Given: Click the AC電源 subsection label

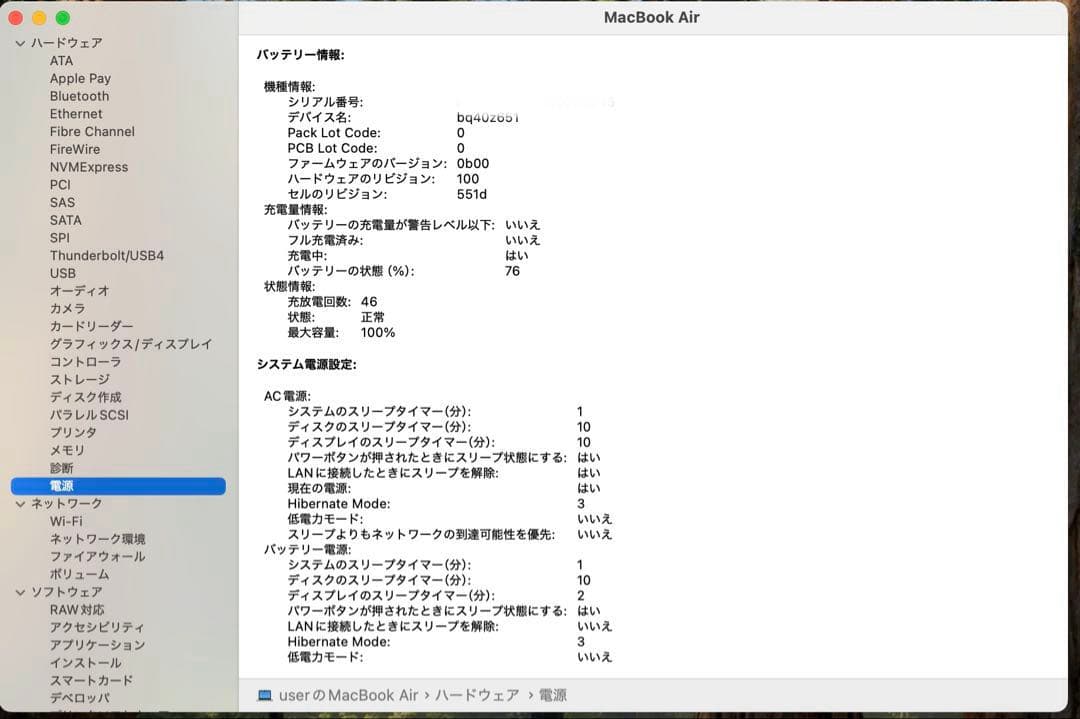Looking at the screenshot, I should pyautogui.click(x=287, y=396).
